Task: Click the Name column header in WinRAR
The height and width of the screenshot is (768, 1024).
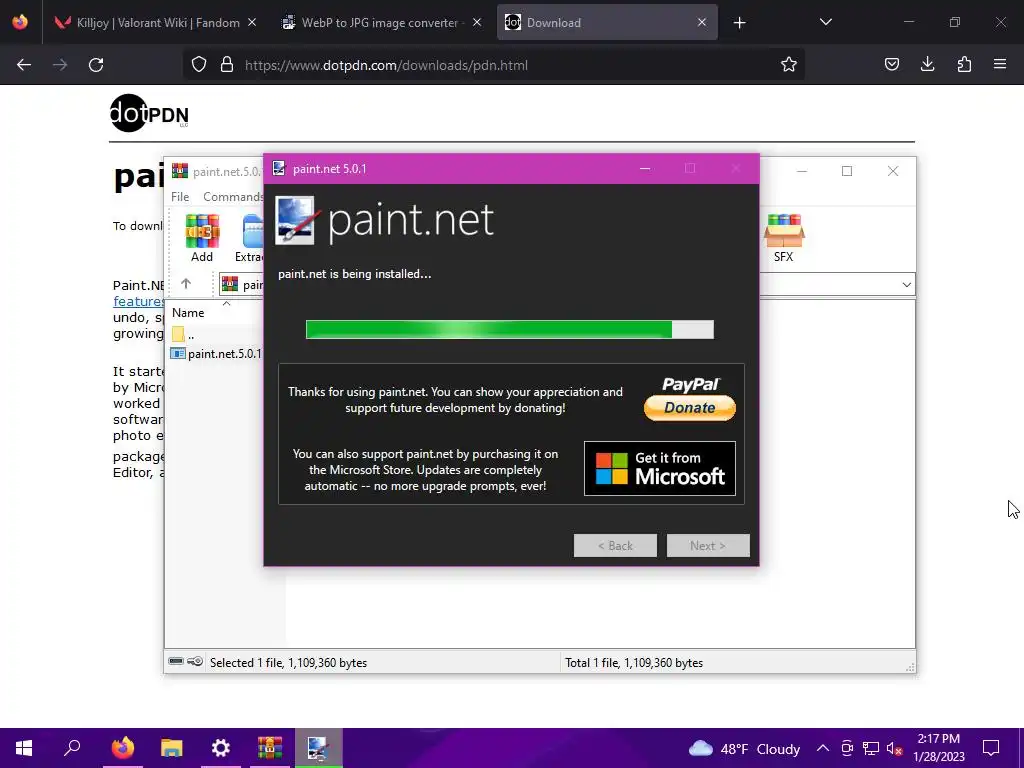Action: 188,313
